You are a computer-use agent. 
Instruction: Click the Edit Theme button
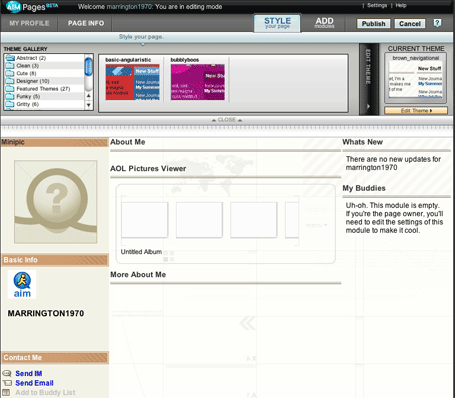point(416,111)
